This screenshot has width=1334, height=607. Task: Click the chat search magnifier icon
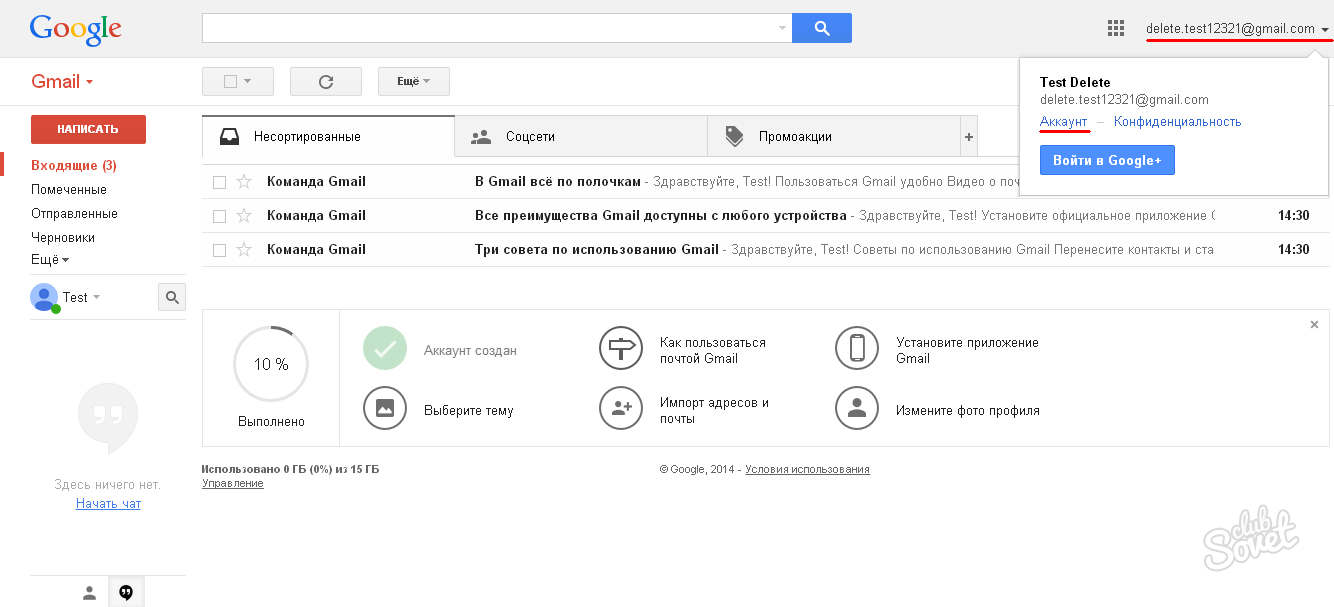point(172,297)
